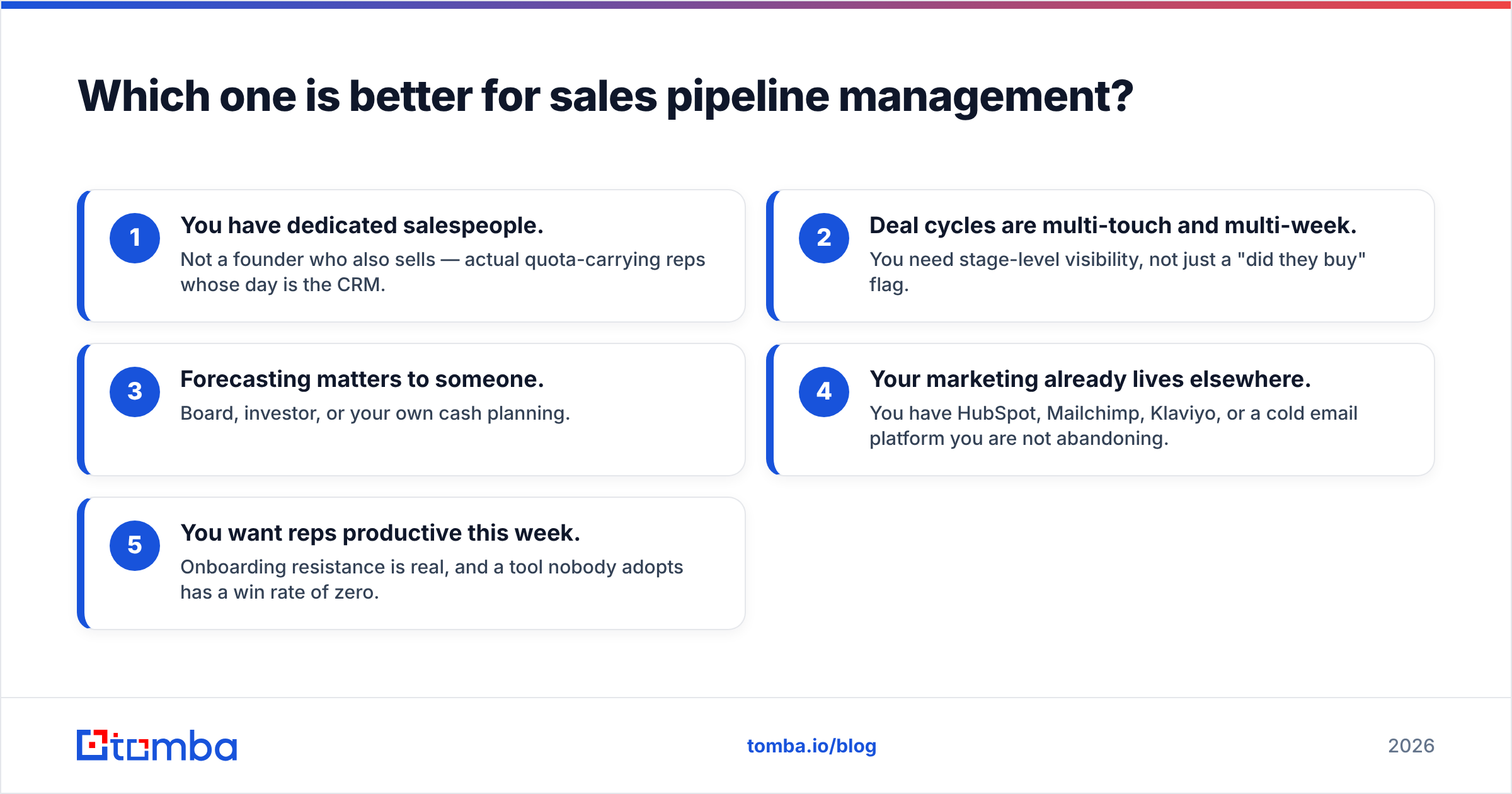Click the 2026 year text
The height and width of the screenshot is (794, 1512).
[1411, 746]
